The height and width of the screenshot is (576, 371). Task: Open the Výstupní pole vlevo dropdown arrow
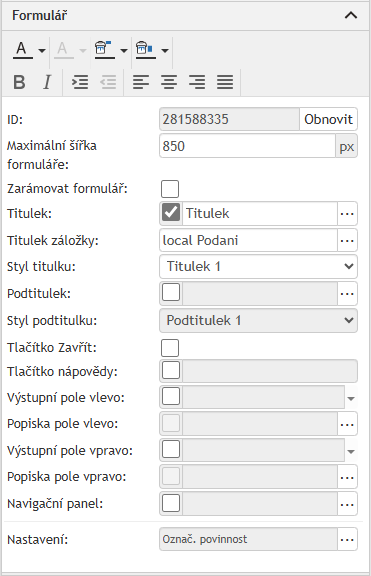[351, 398]
